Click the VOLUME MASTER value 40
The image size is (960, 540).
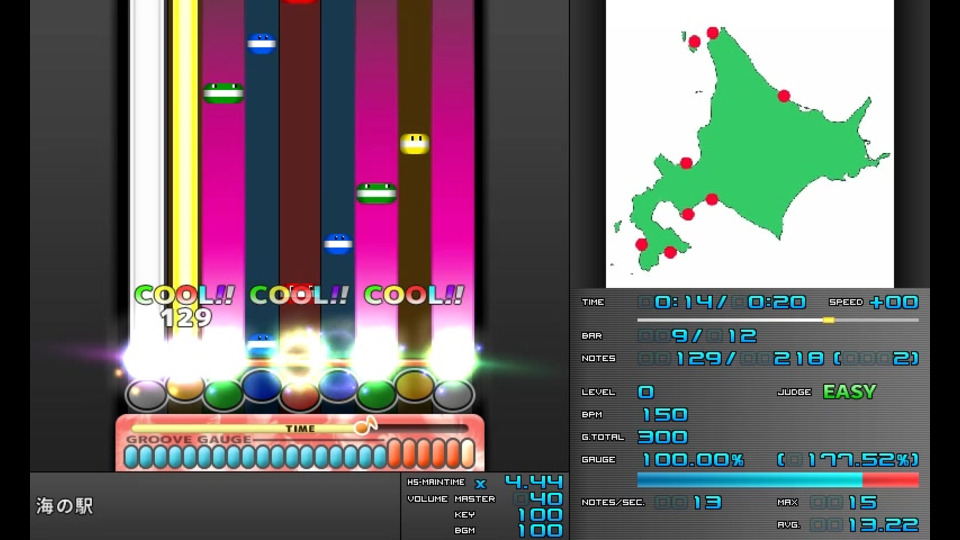pos(547,498)
